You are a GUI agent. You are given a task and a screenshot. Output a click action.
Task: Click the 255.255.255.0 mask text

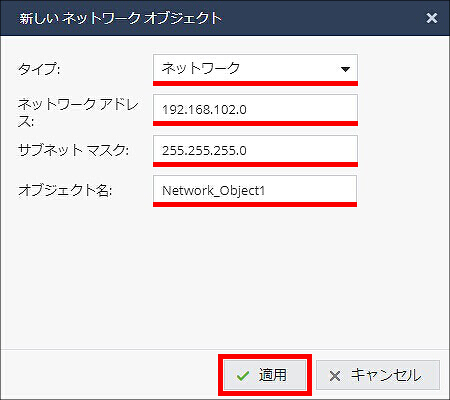[204, 150]
